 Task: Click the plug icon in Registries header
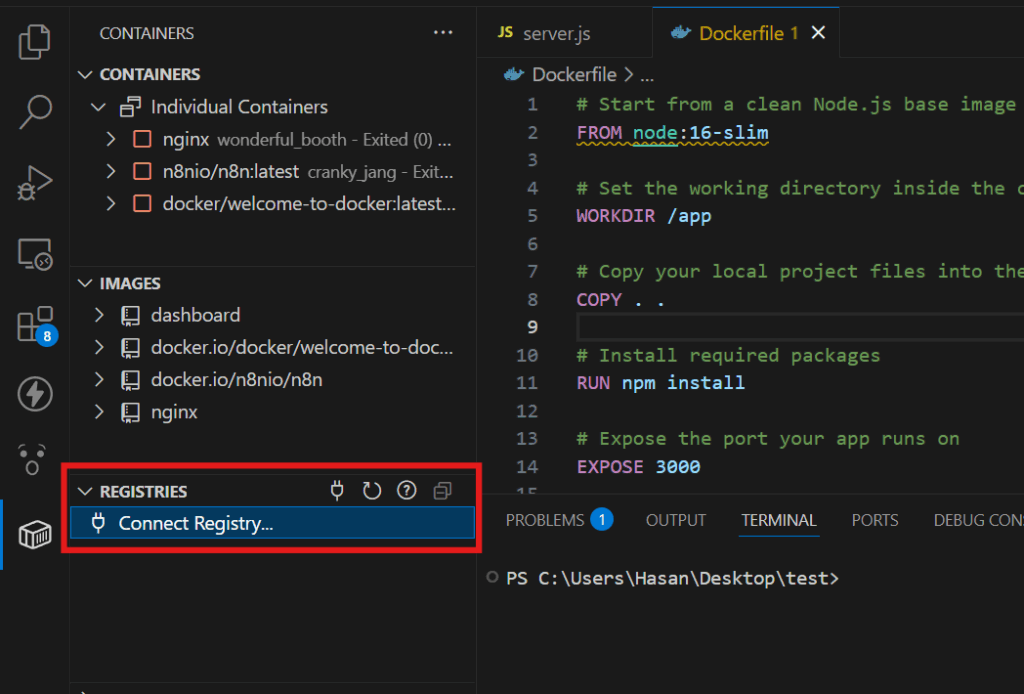pos(337,490)
